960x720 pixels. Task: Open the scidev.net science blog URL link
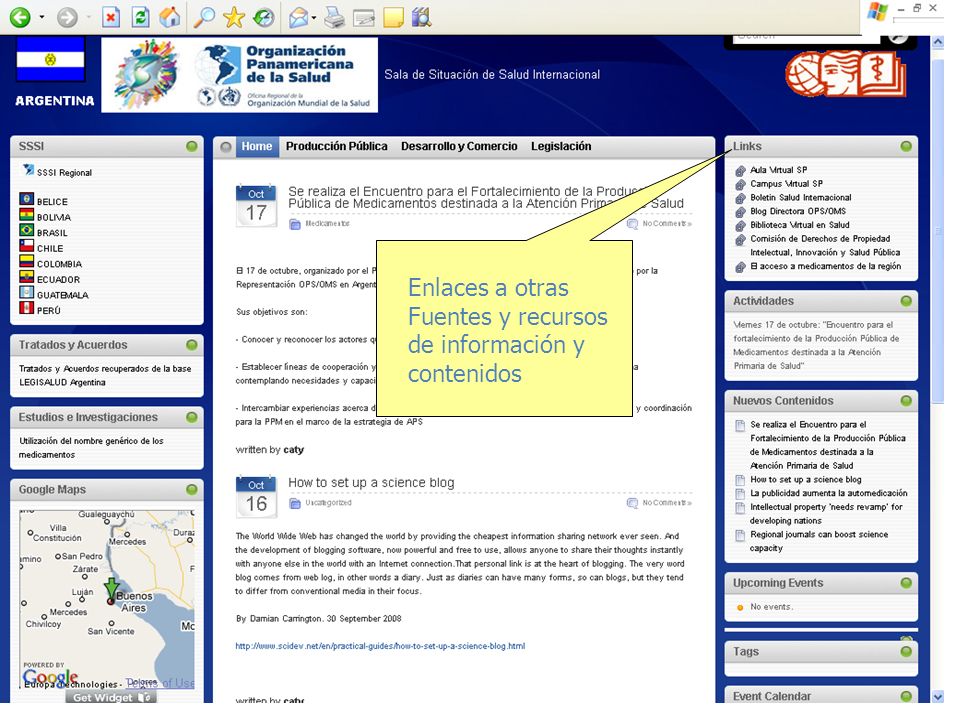coord(380,646)
